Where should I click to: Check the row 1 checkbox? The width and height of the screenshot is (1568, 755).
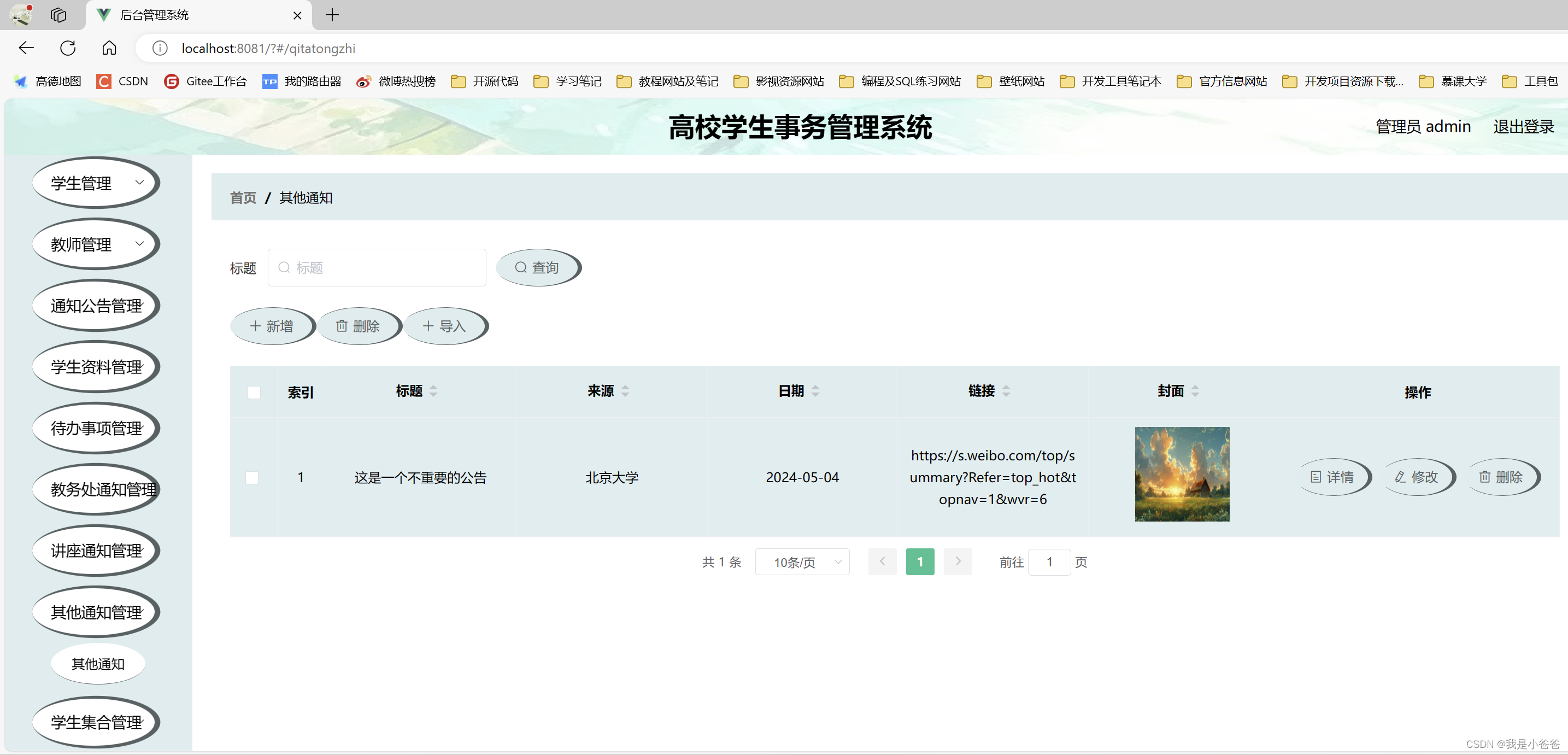pyautogui.click(x=252, y=477)
